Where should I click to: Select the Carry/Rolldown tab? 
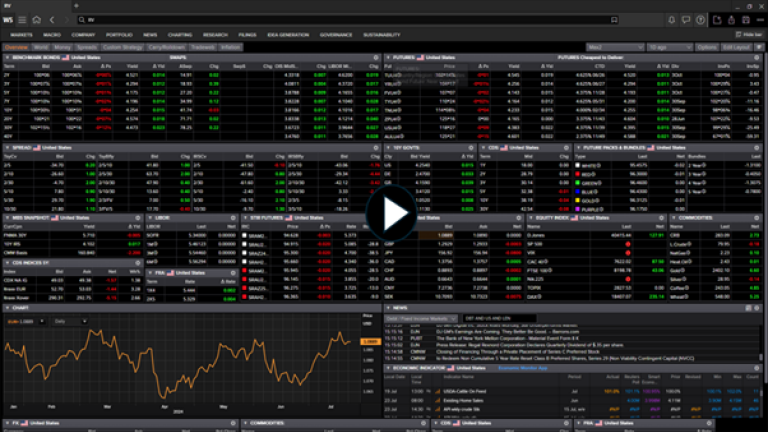tap(166, 46)
